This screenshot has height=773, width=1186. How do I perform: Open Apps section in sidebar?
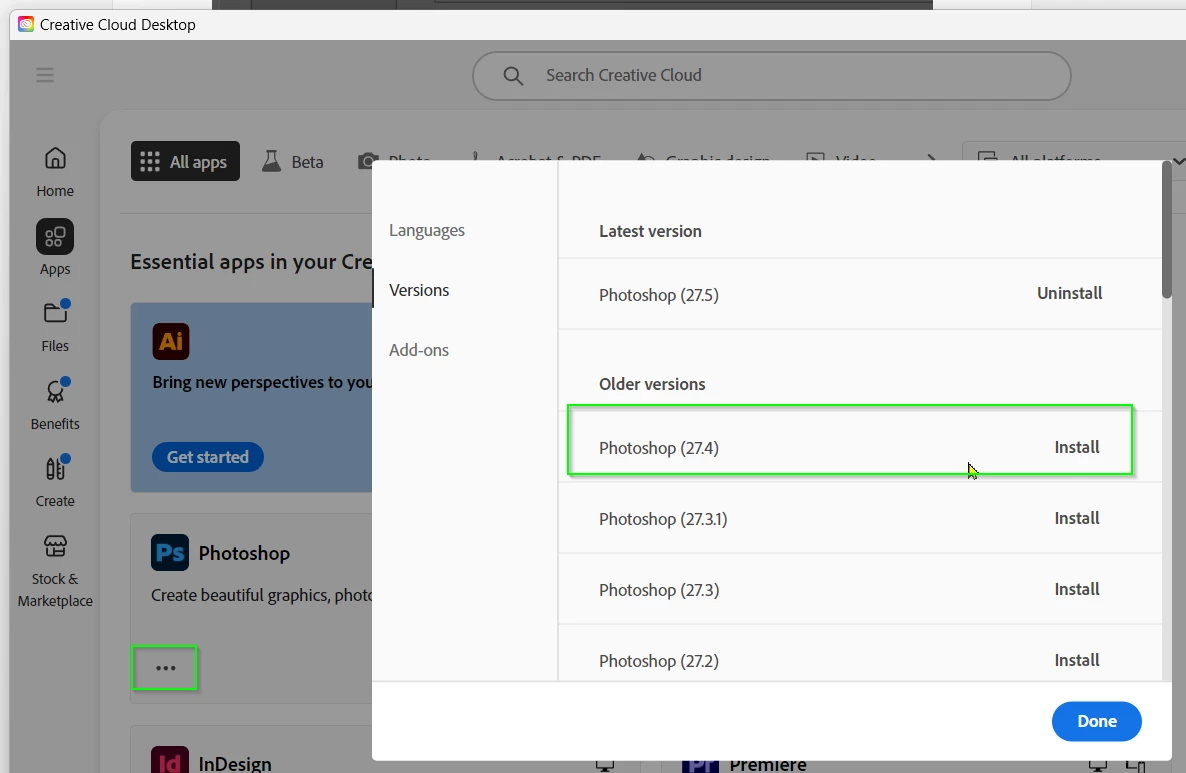click(55, 248)
